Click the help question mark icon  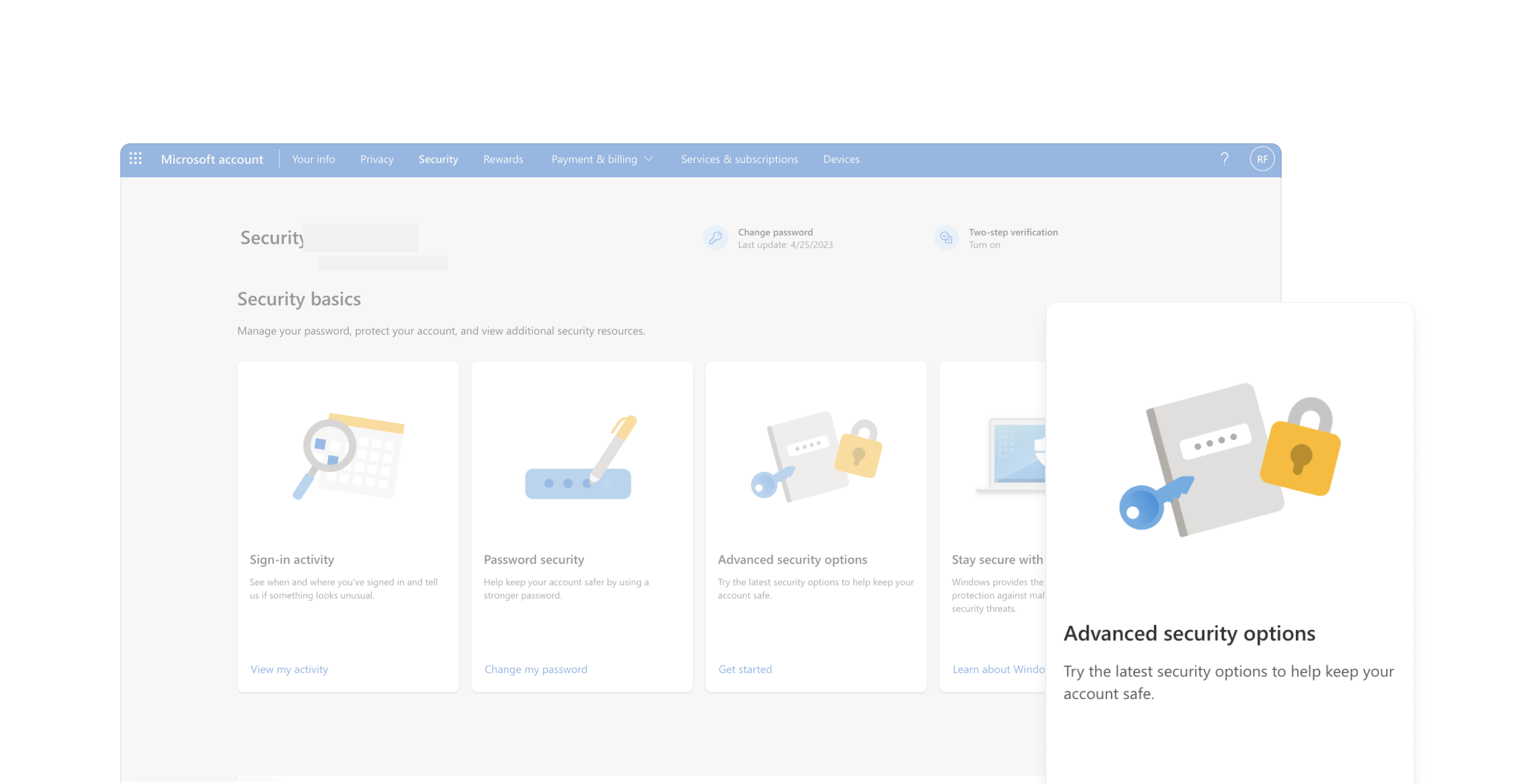click(x=1224, y=159)
